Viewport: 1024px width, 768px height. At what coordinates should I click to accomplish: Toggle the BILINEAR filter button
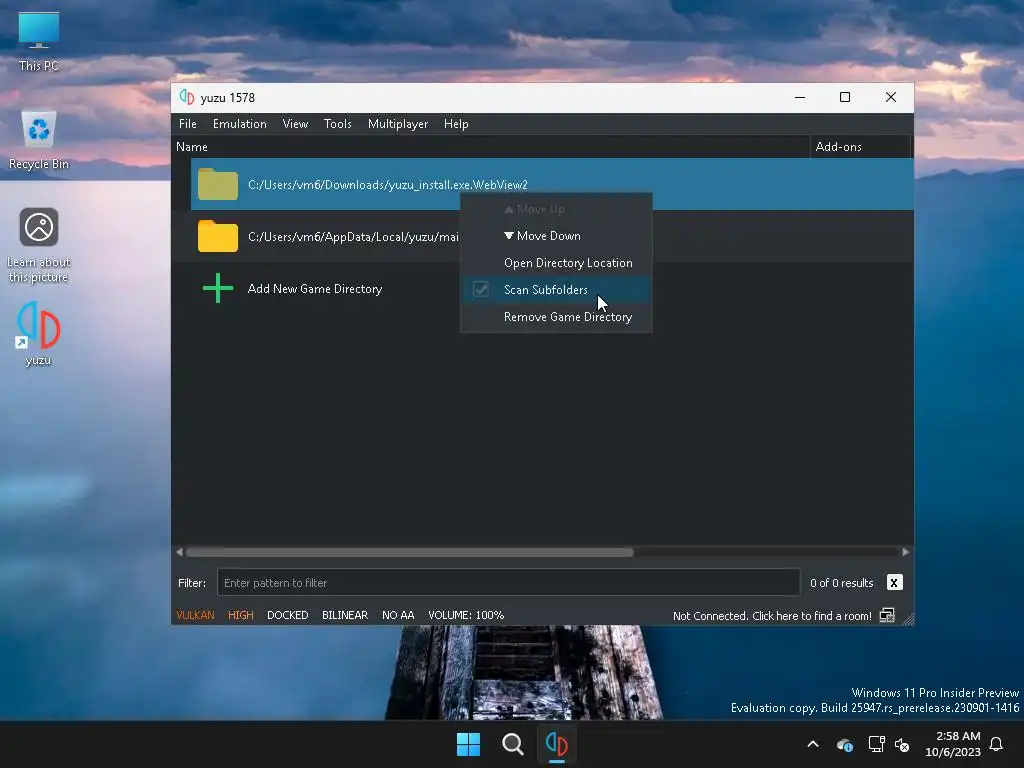(x=345, y=615)
